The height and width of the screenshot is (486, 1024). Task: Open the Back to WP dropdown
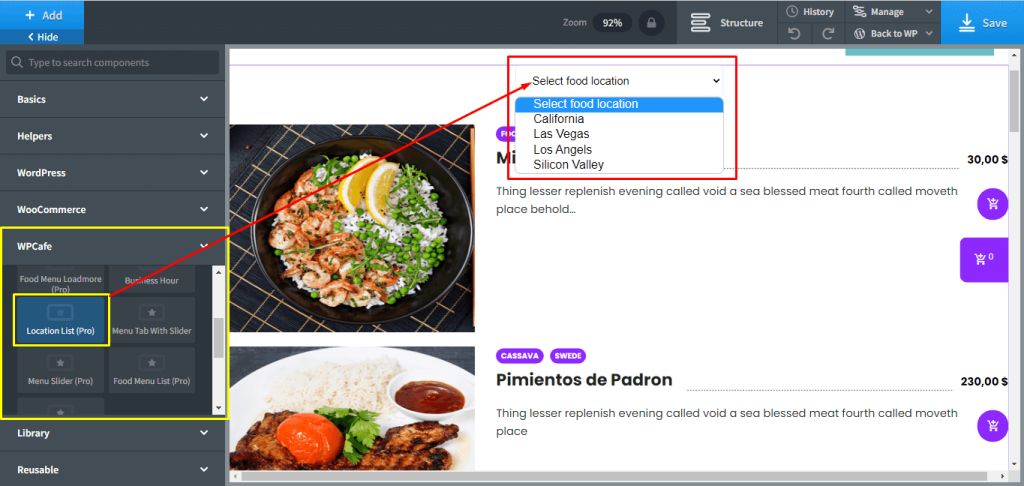click(x=893, y=33)
